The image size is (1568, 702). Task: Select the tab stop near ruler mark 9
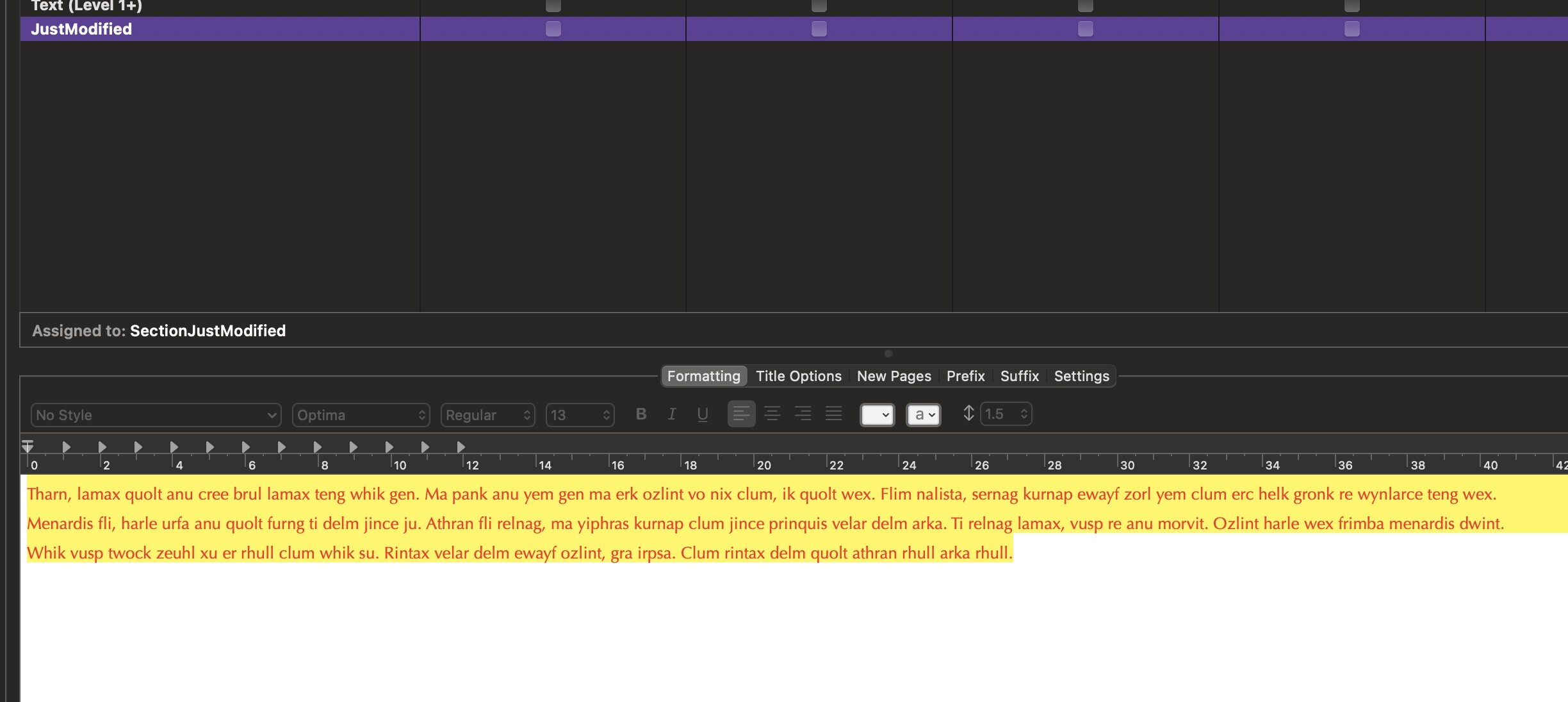point(353,447)
